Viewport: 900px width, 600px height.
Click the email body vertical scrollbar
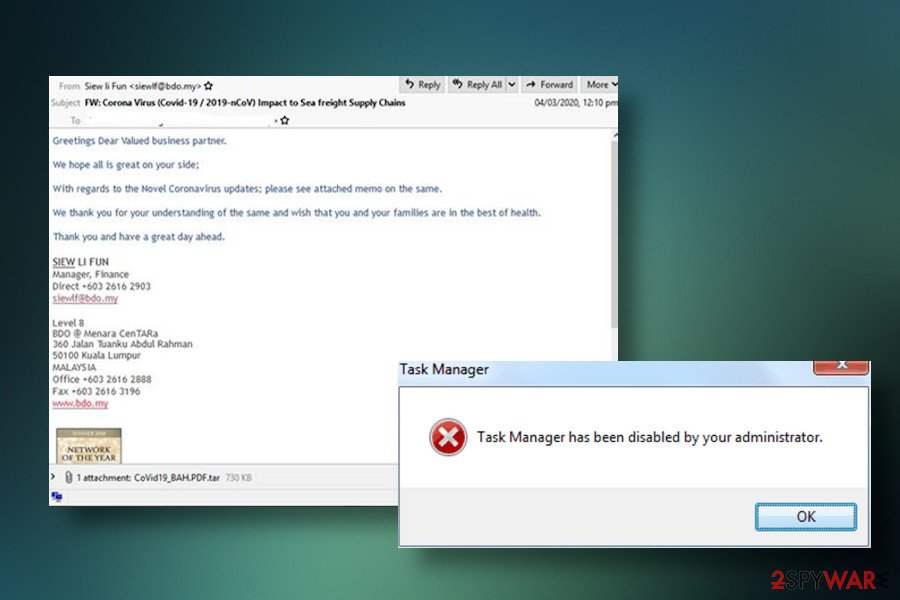click(614, 233)
